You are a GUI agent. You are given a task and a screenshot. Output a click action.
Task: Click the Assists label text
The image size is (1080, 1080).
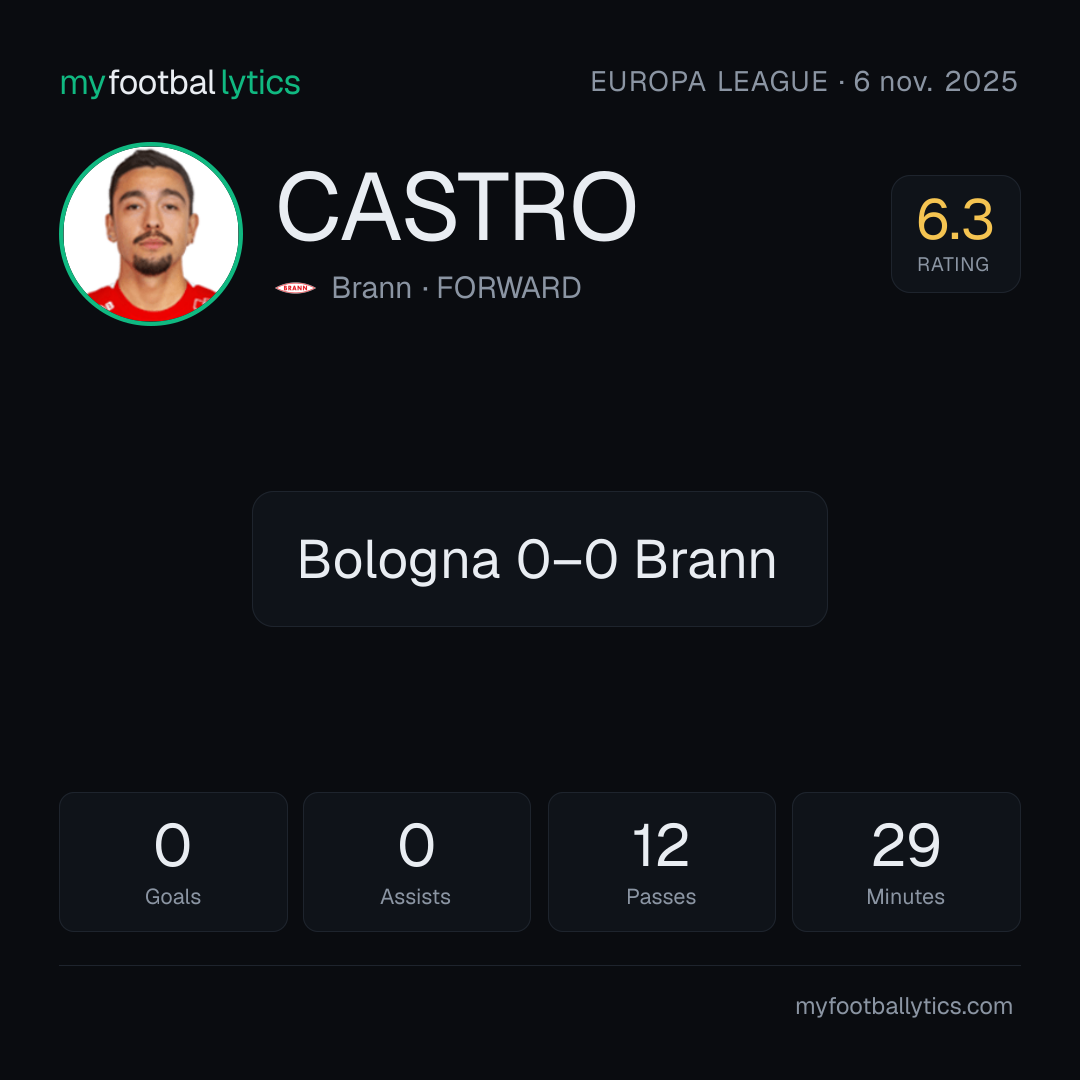pyautogui.click(x=415, y=897)
